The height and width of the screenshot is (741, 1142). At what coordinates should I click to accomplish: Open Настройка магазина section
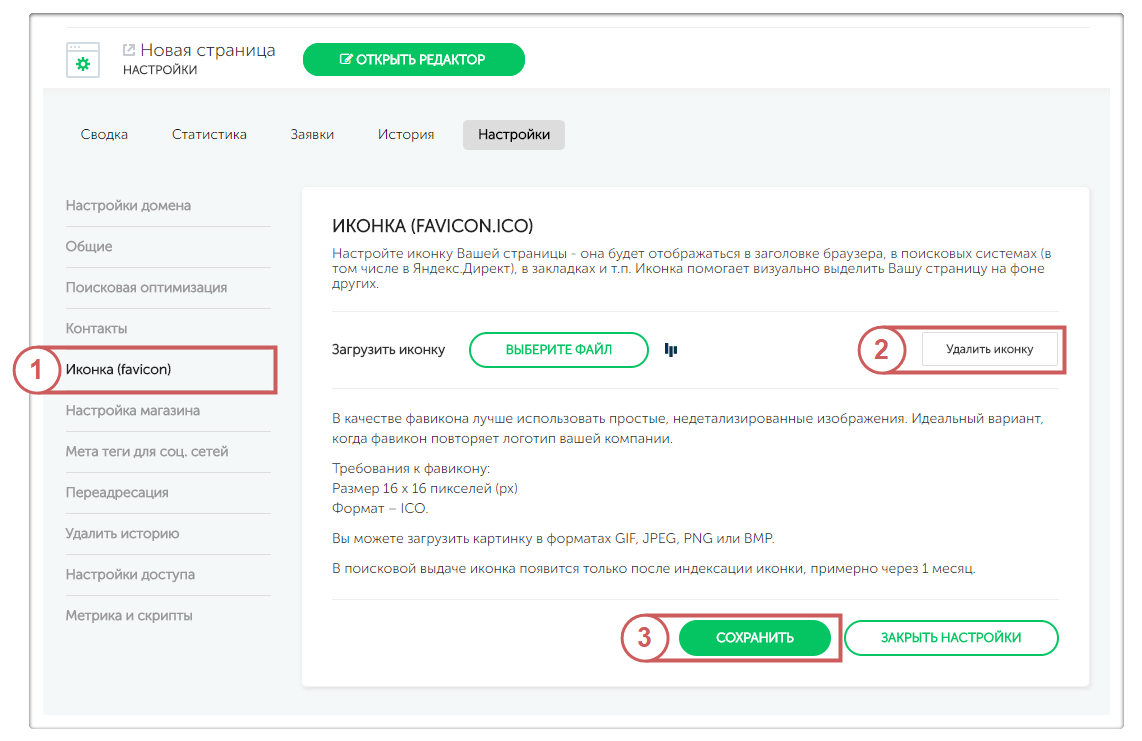click(133, 411)
